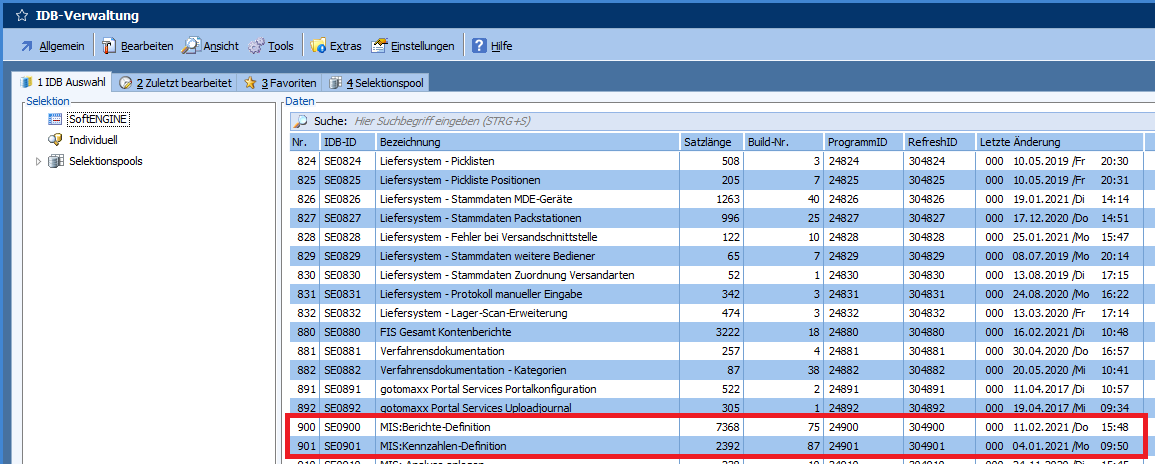Click the star icon beside IDB-Verwaltung title
The width and height of the screenshot is (1160, 473).
(x=19, y=15)
